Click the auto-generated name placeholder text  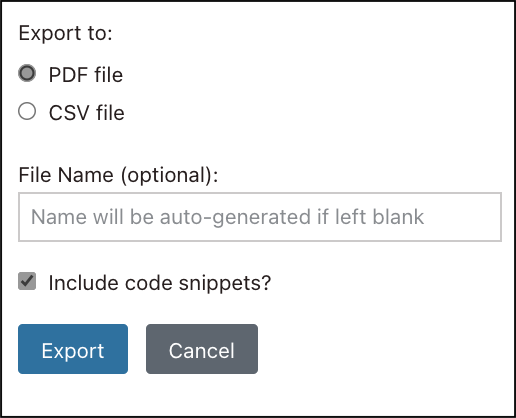pyautogui.click(x=227, y=217)
